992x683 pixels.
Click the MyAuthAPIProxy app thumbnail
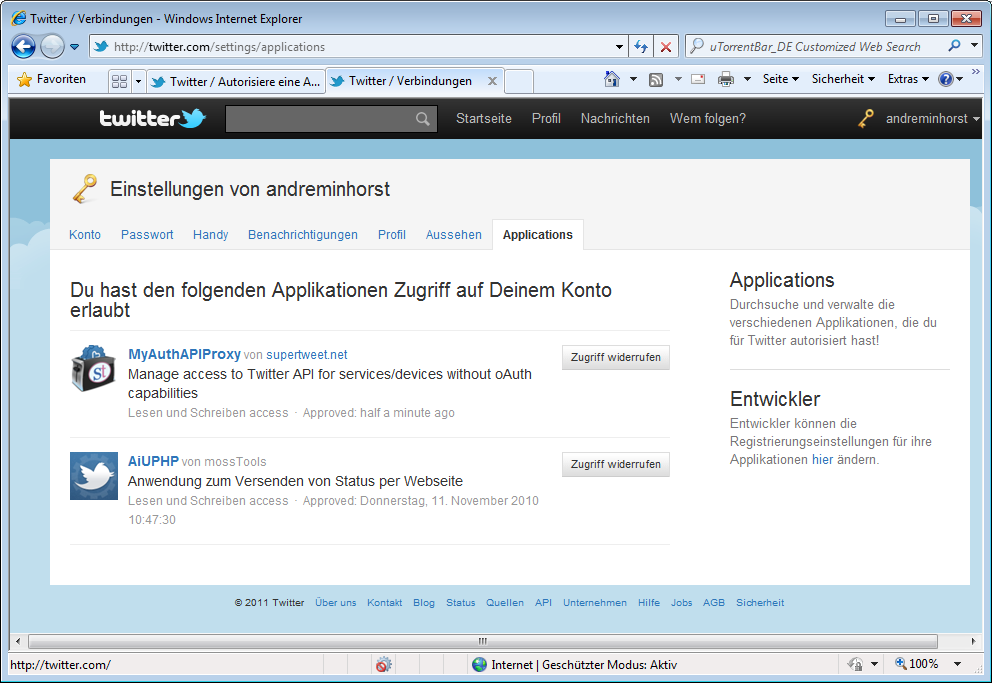(x=93, y=368)
